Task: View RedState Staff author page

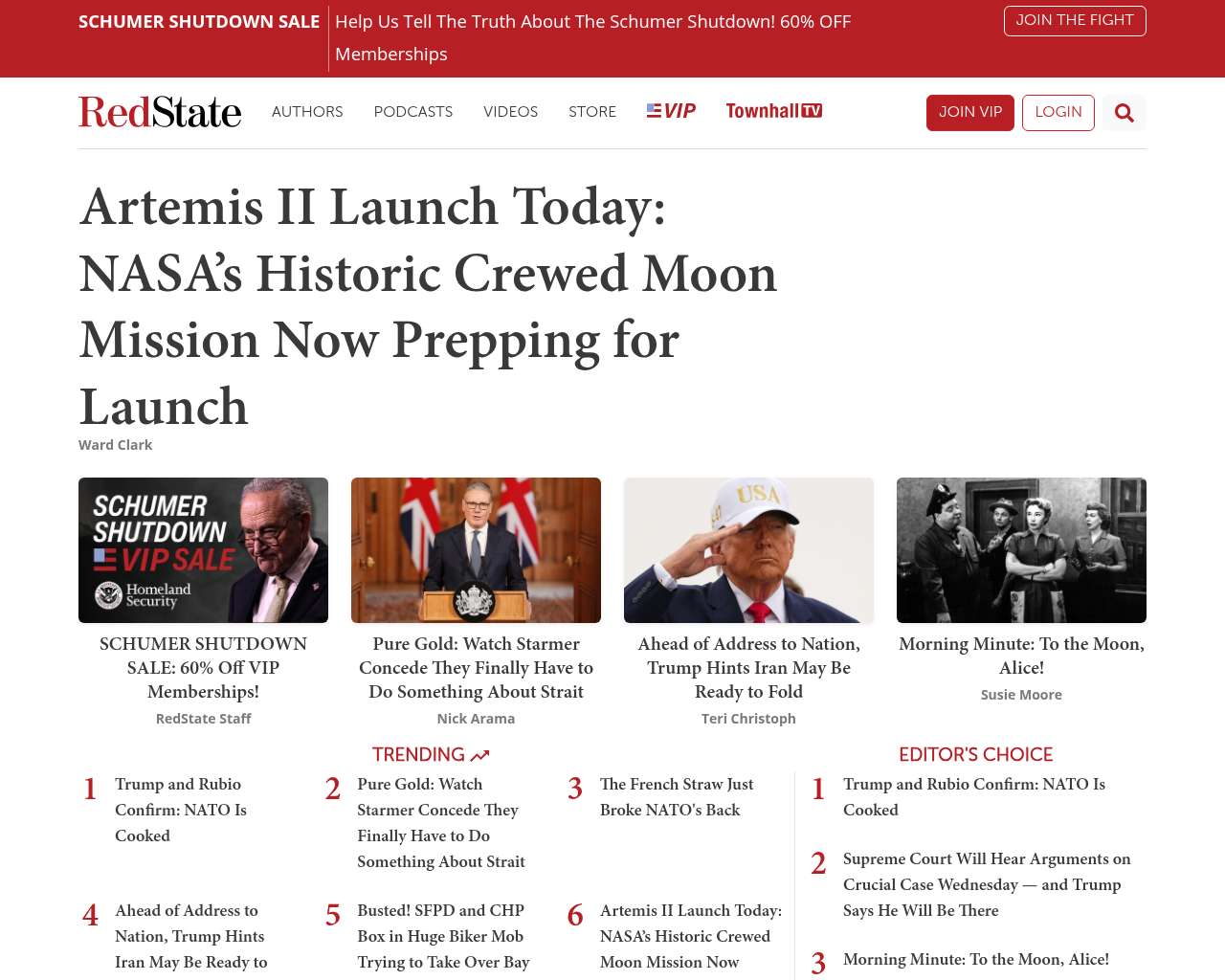Action: click(x=203, y=719)
